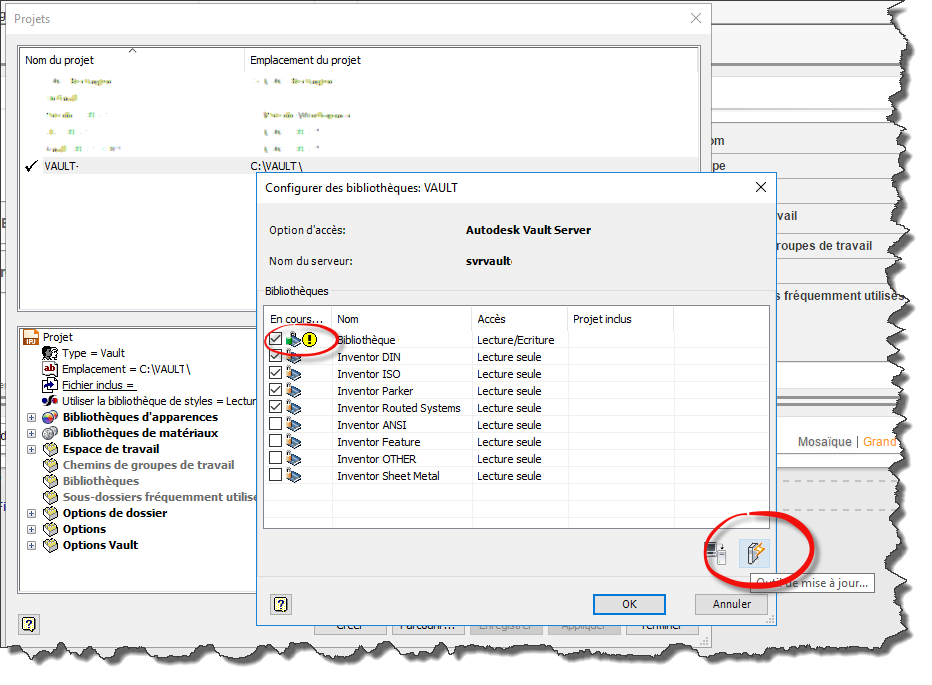Check the Inventor Feature library box

[275, 442]
